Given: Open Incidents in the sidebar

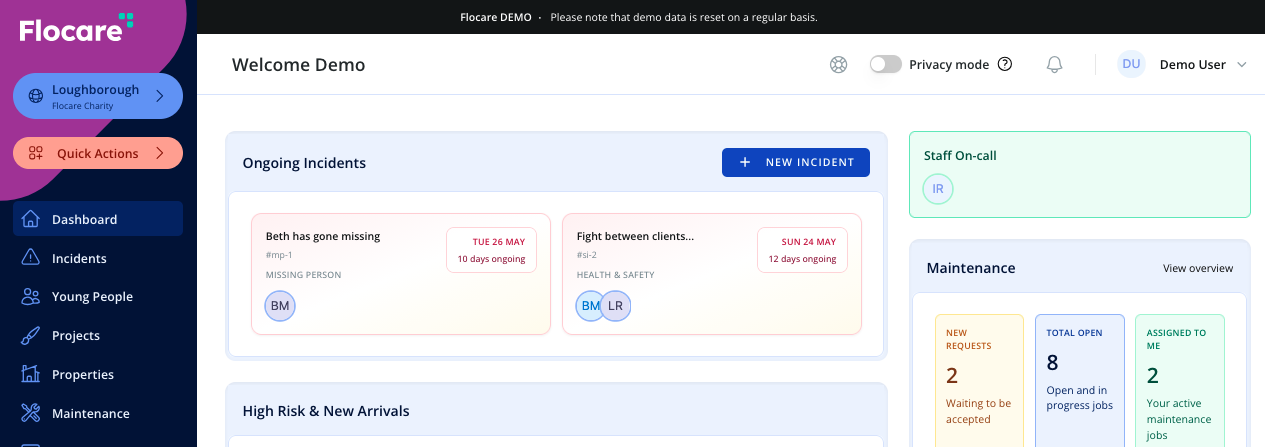Looking at the screenshot, I should (x=98, y=258).
